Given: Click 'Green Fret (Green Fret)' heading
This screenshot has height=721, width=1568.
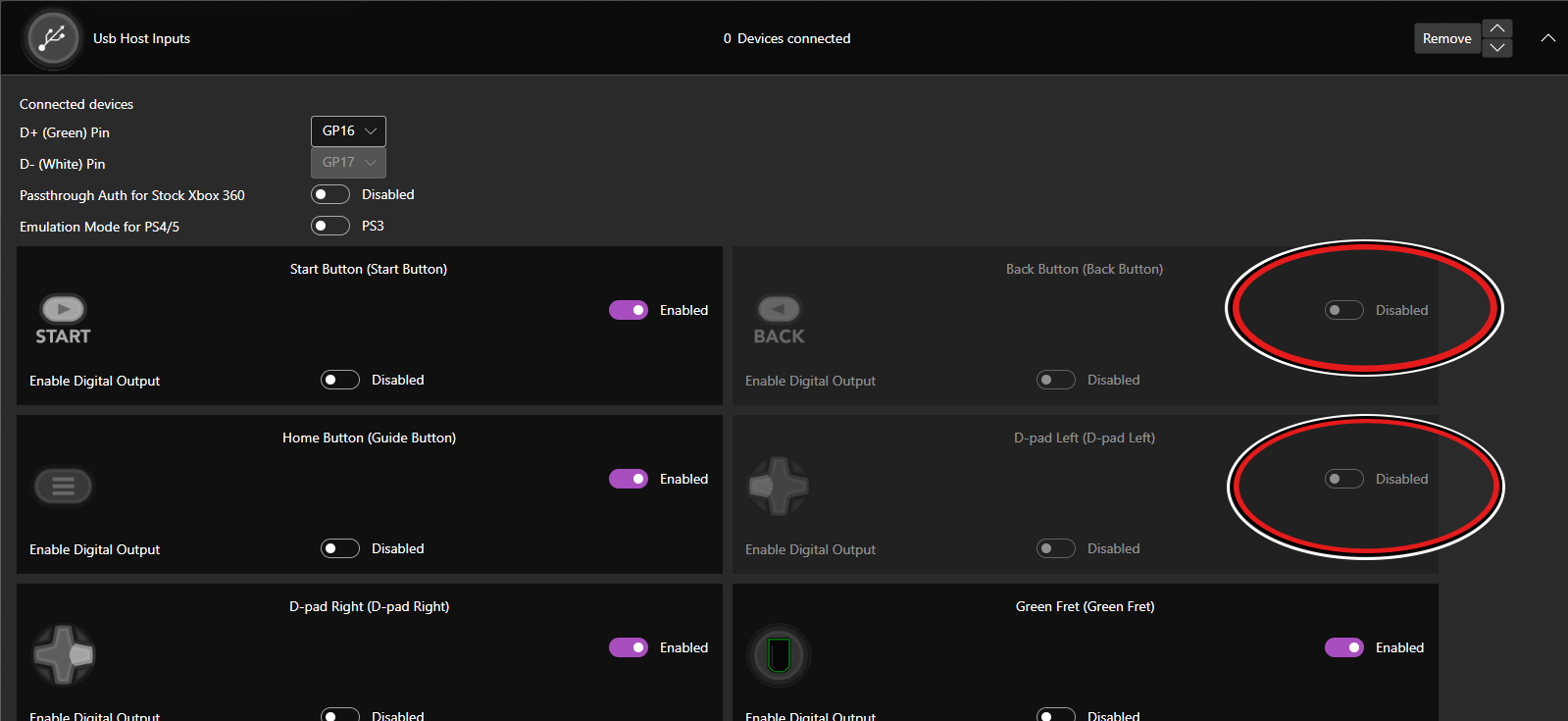Looking at the screenshot, I should point(1085,606).
